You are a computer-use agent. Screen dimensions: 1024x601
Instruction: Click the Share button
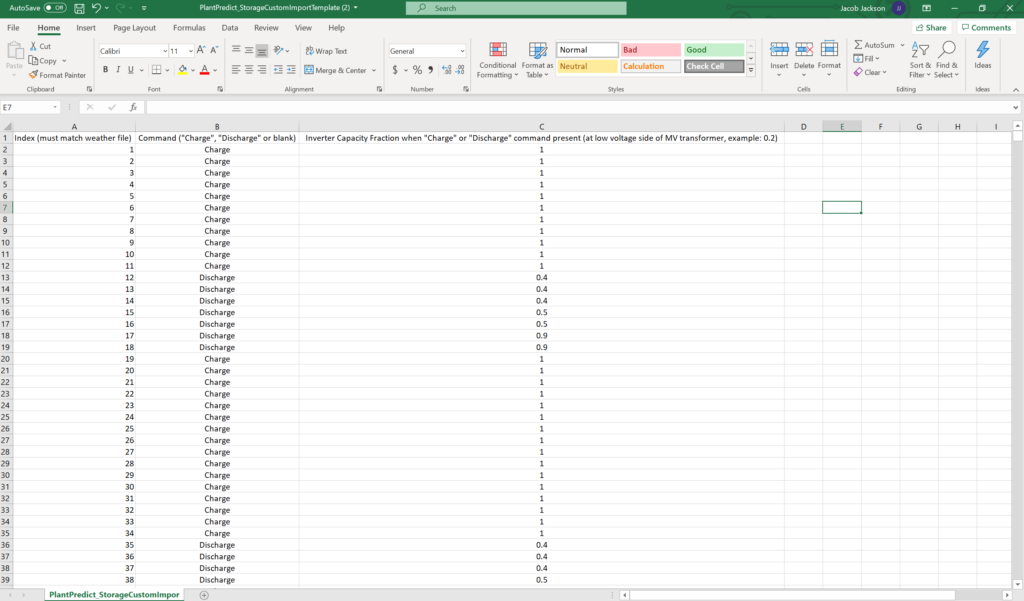click(931, 27)
